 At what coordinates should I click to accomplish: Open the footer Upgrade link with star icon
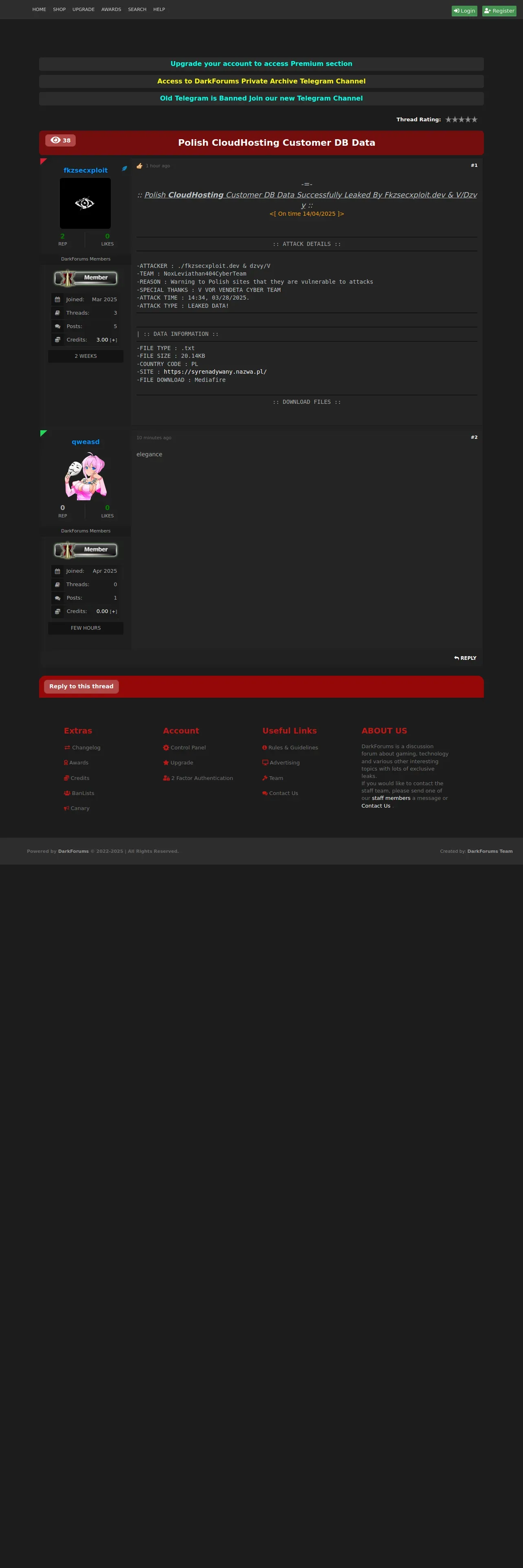click(178, 763)
